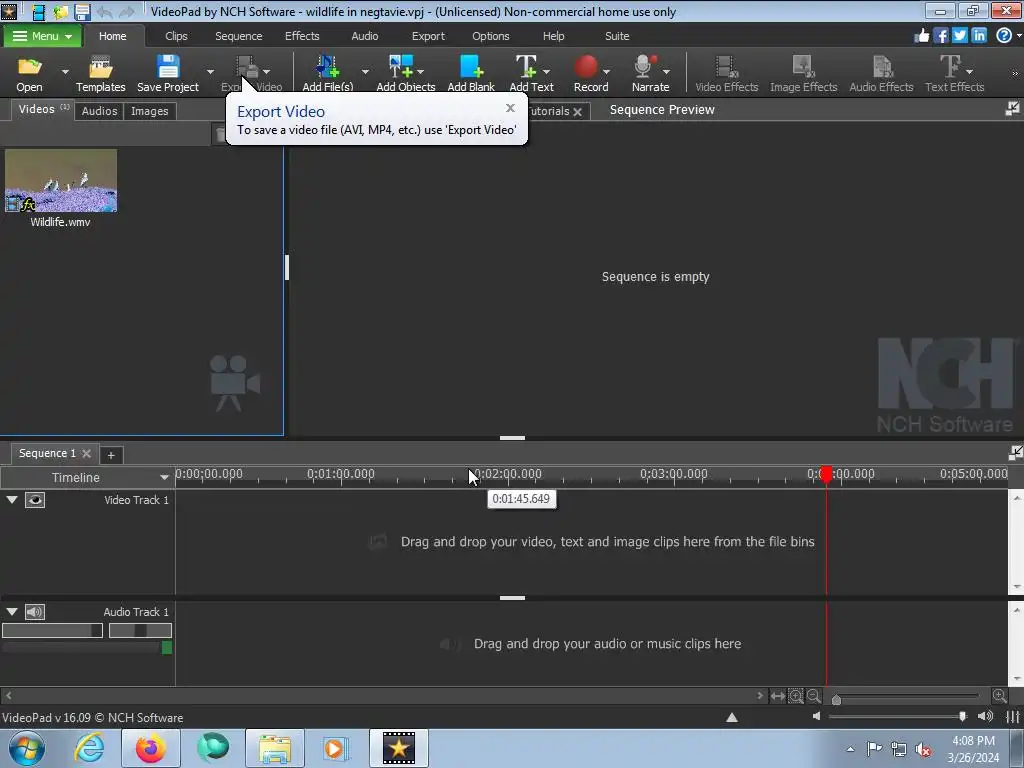Expand the Open button dropdown arrow

click(65, 71)
